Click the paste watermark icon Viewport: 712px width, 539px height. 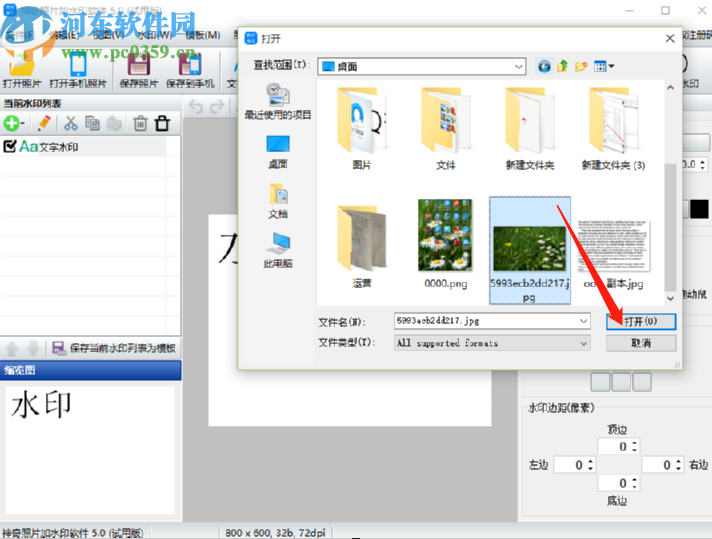114,123
